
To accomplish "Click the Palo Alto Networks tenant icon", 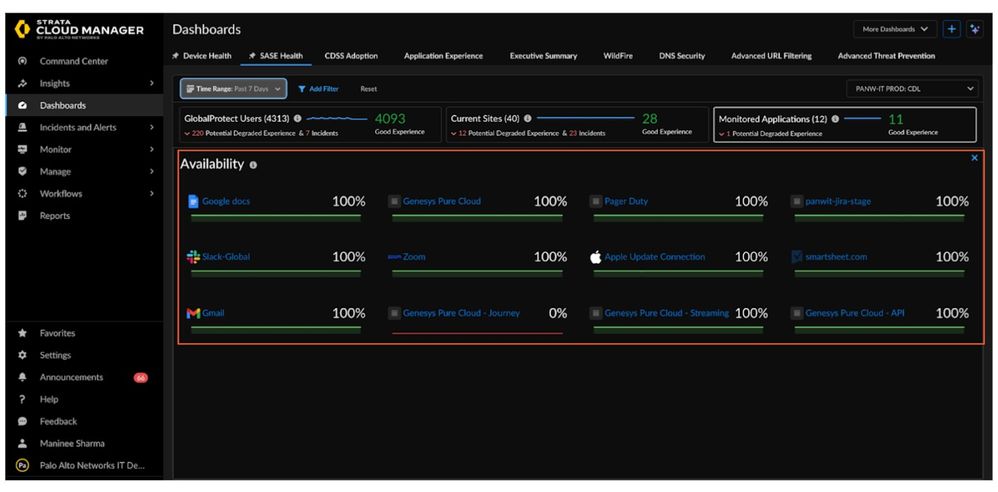I will coord(22,465).
